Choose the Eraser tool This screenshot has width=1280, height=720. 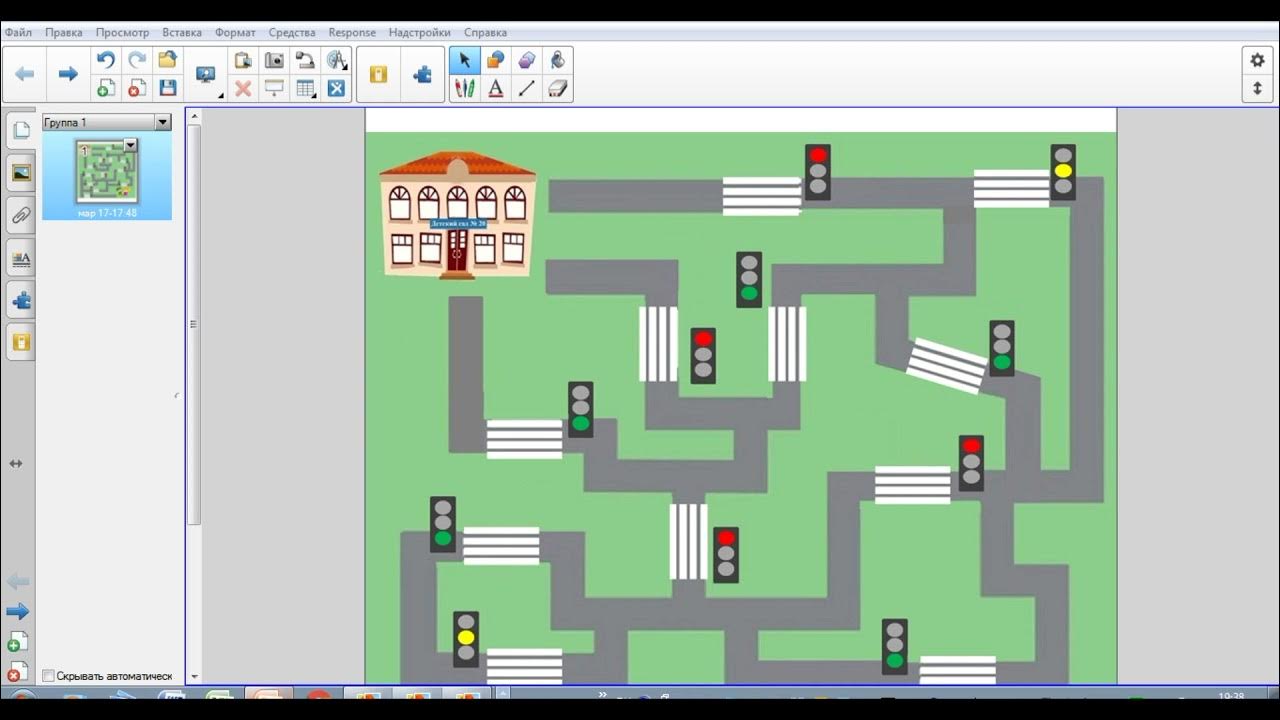tap(558, 89)
